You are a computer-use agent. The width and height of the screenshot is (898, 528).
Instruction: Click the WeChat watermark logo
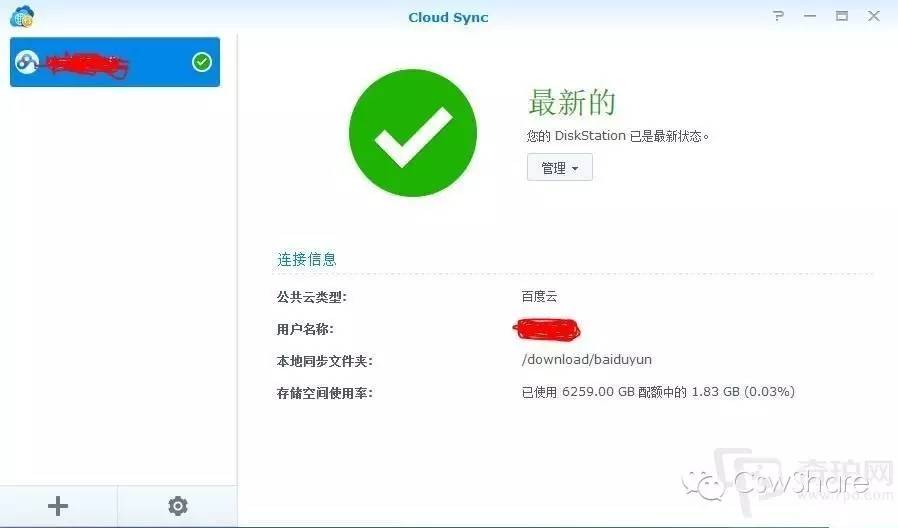(704, 485)
